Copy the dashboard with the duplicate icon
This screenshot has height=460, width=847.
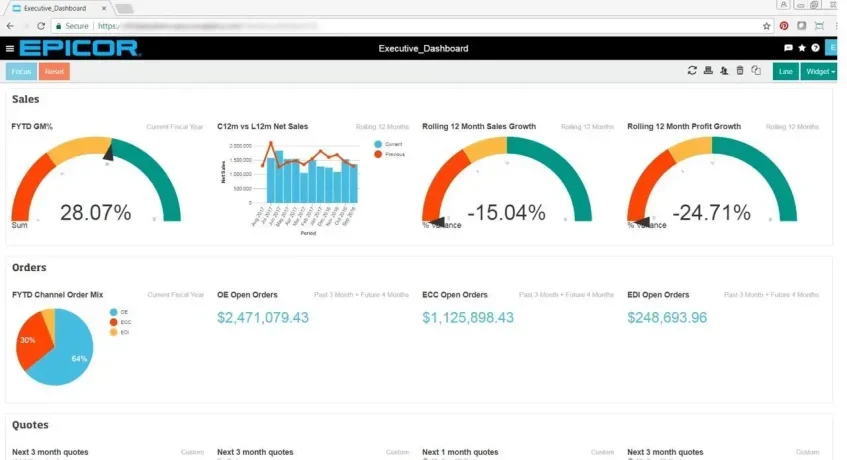(x=756, y=71)
